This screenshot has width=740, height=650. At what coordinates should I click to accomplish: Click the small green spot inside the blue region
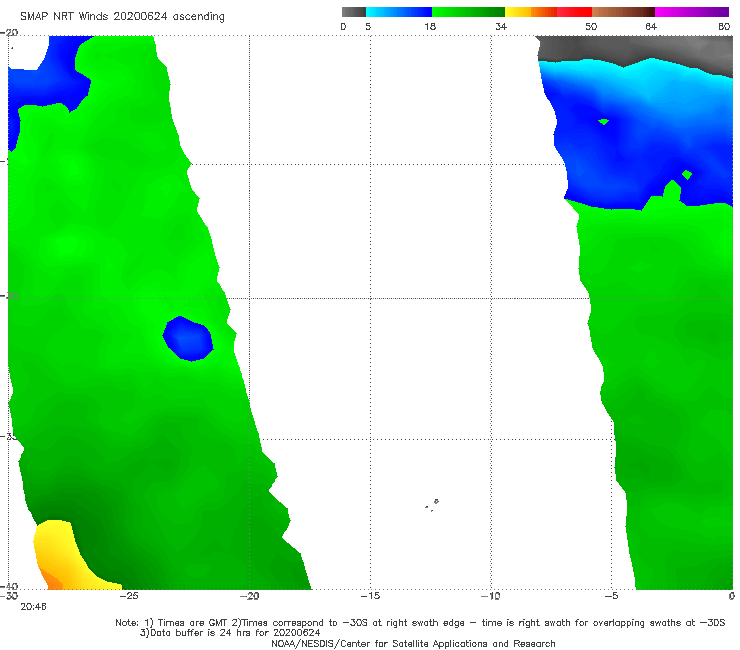click(604, 122)
